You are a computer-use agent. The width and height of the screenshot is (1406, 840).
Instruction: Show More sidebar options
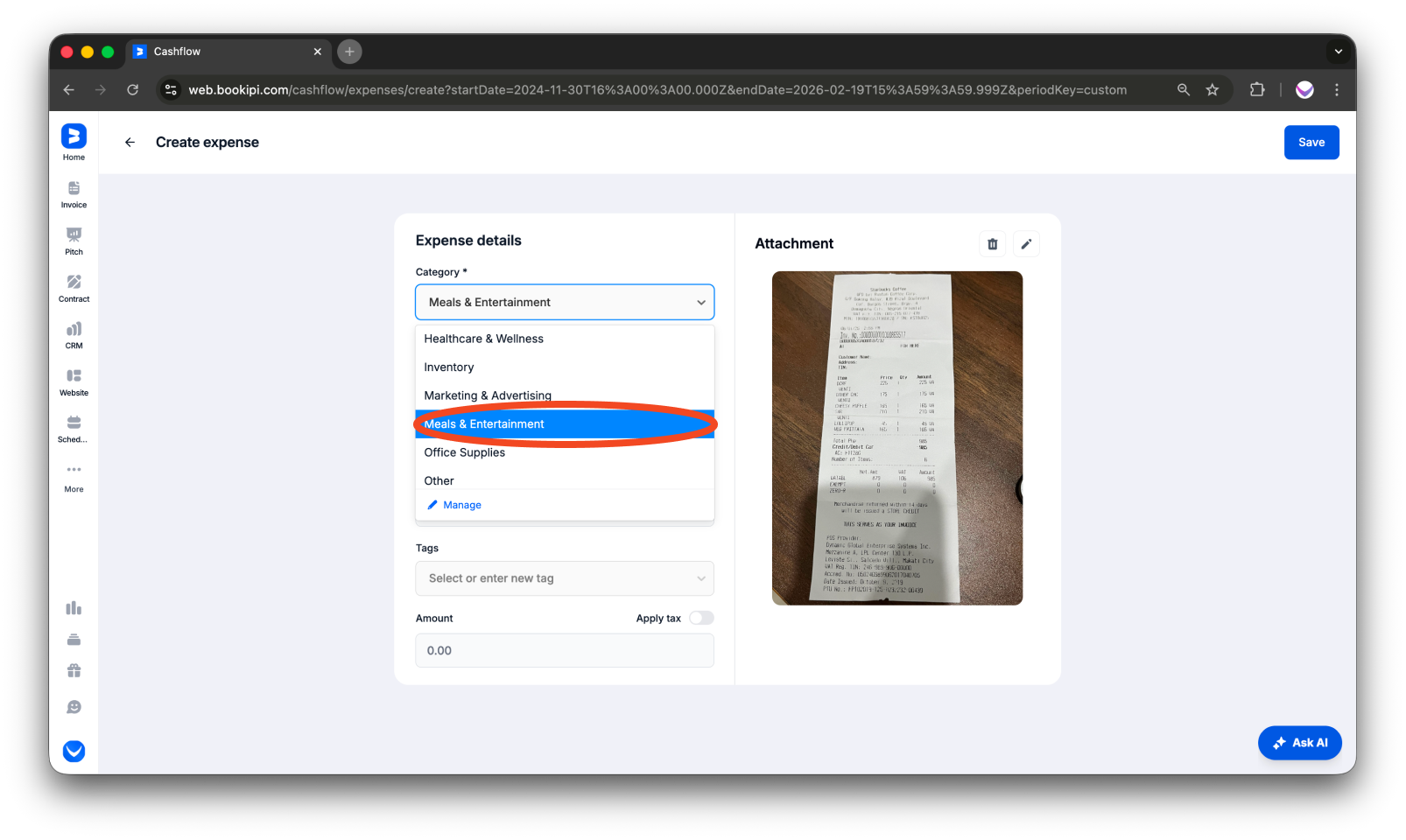point(74,478)
